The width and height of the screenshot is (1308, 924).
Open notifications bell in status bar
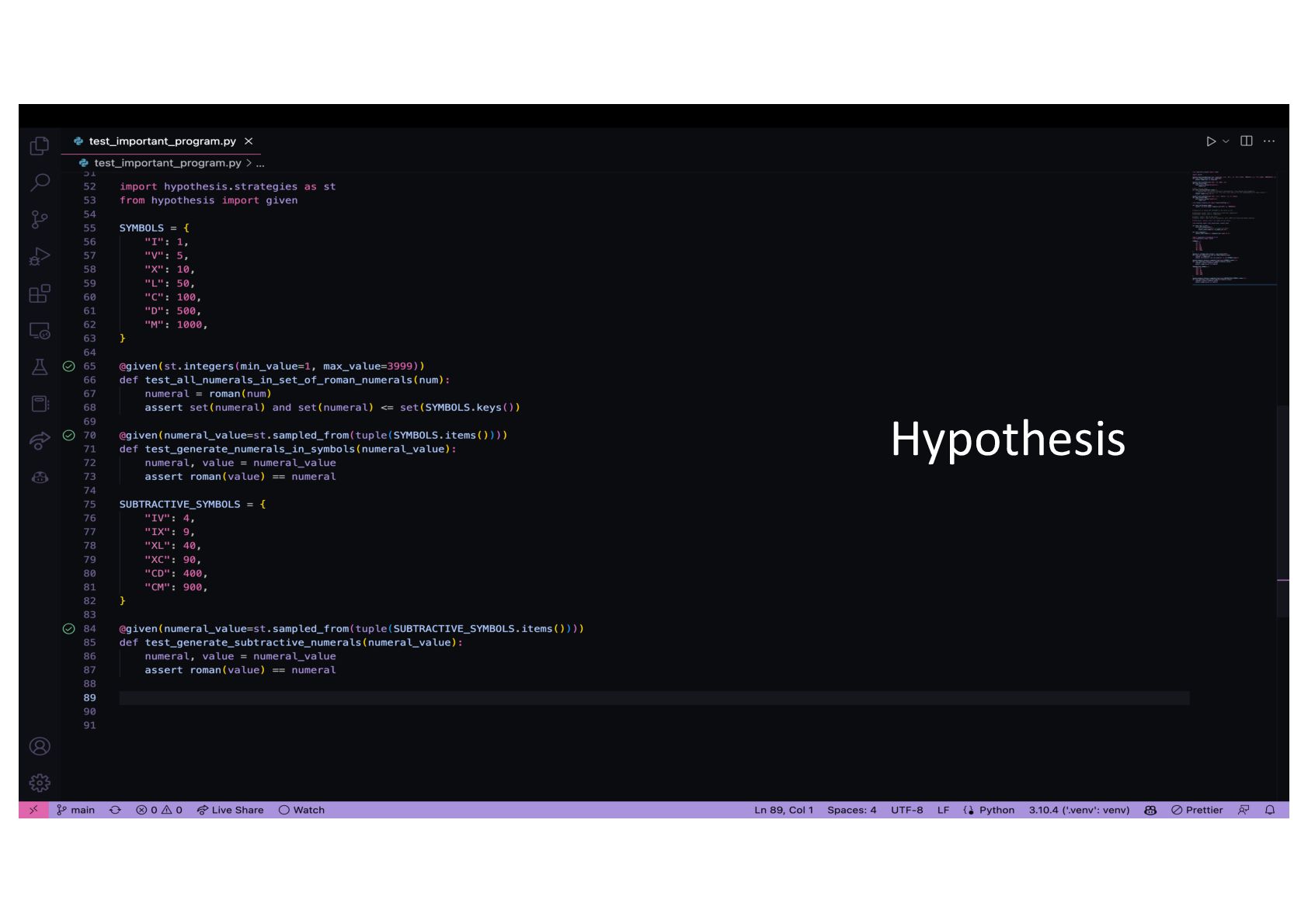(1270, 810)
